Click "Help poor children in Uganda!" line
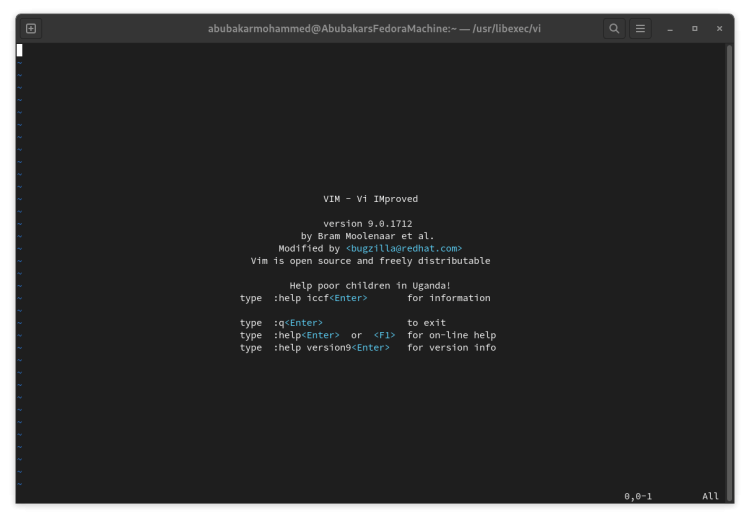The width and height of the screenshot is (750, 521). pos(370,286)
